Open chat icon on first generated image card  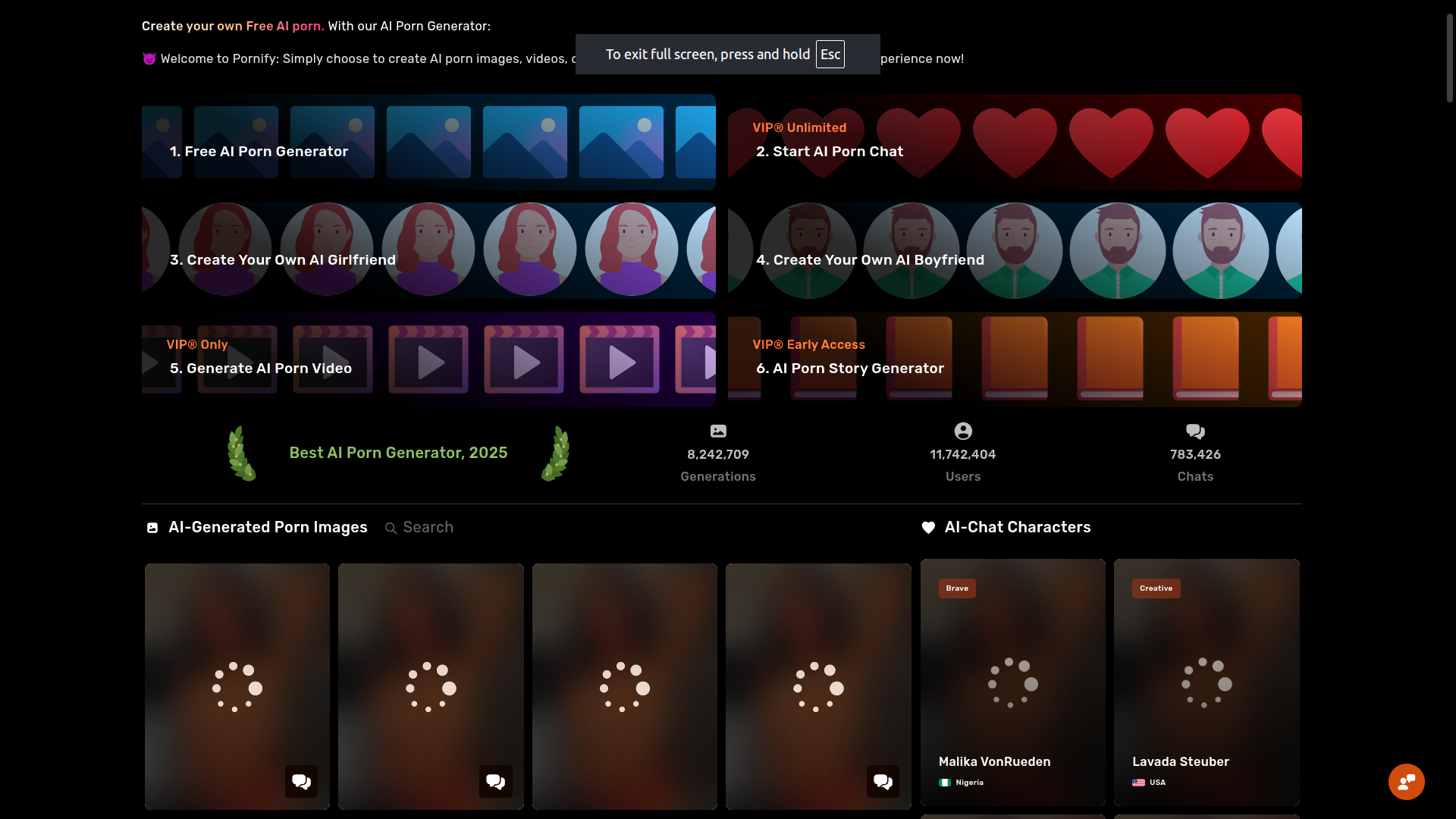pyautogui.click(x=301, y=781)
